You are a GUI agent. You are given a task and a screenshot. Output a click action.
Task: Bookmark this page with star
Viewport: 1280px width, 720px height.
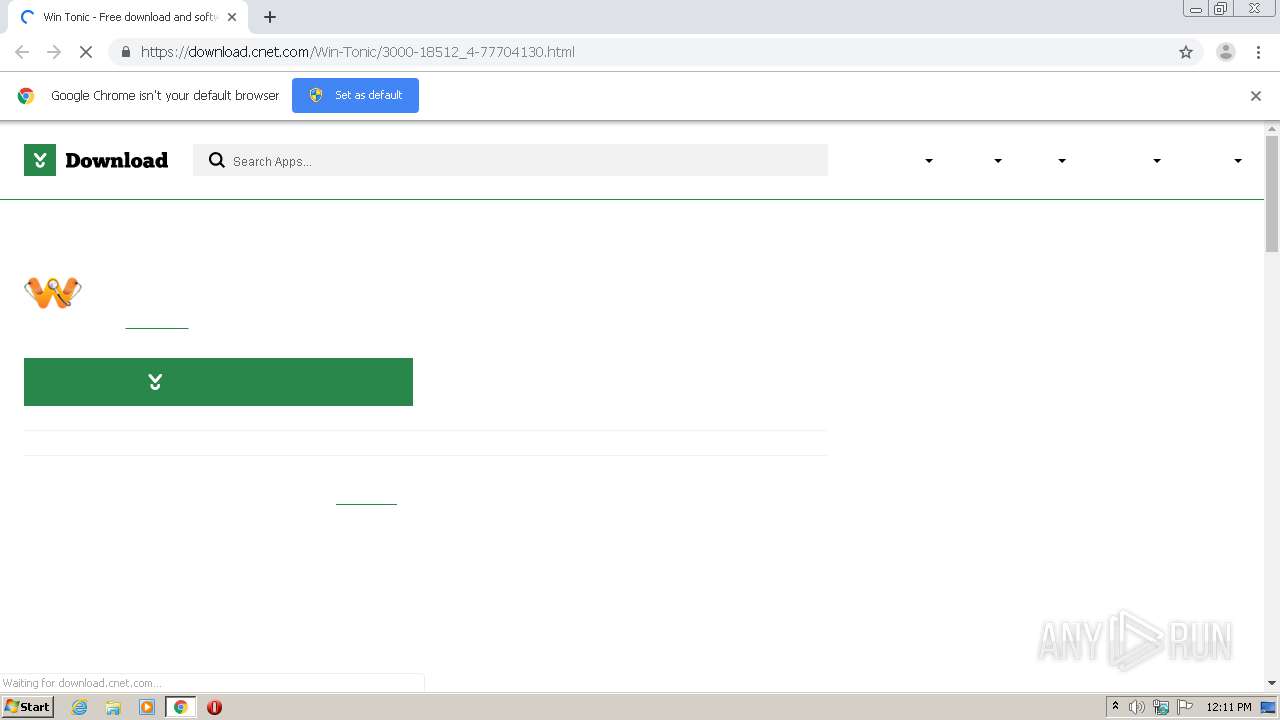click(x=1186, y=52)
